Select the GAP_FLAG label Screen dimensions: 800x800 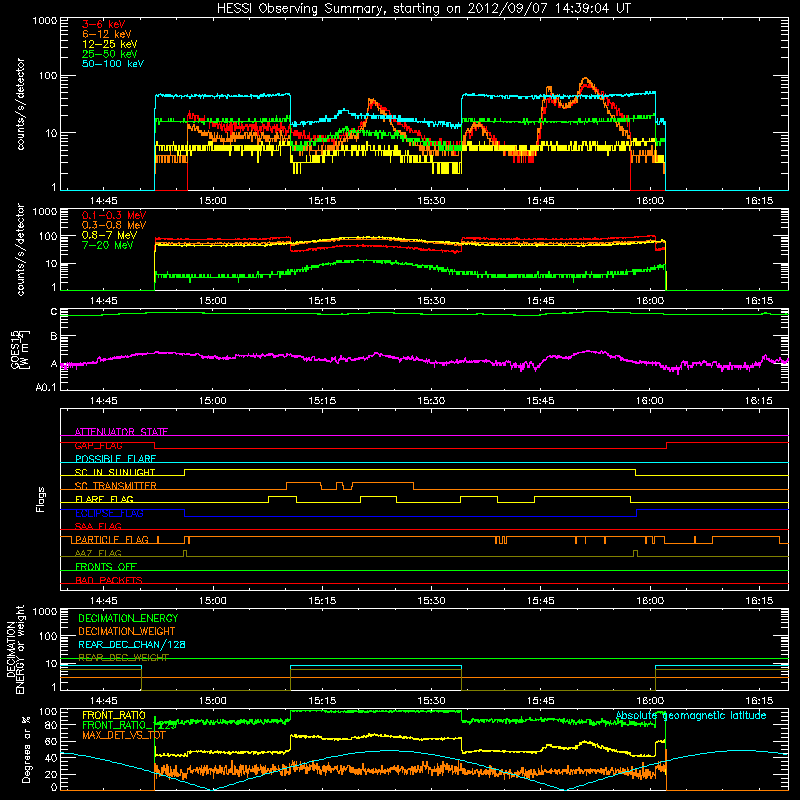tap(98, 445)
